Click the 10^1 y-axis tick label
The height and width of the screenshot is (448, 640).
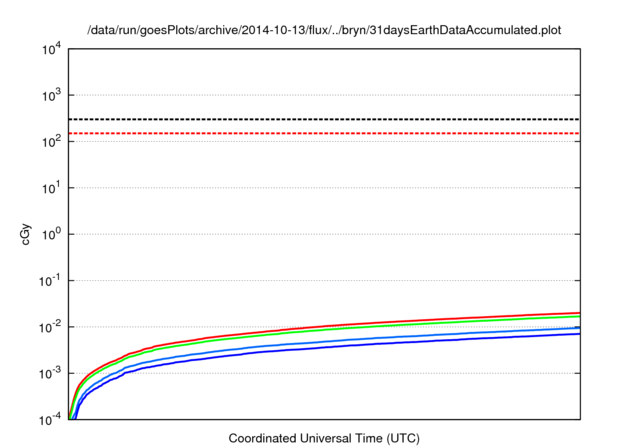(51, 188)
